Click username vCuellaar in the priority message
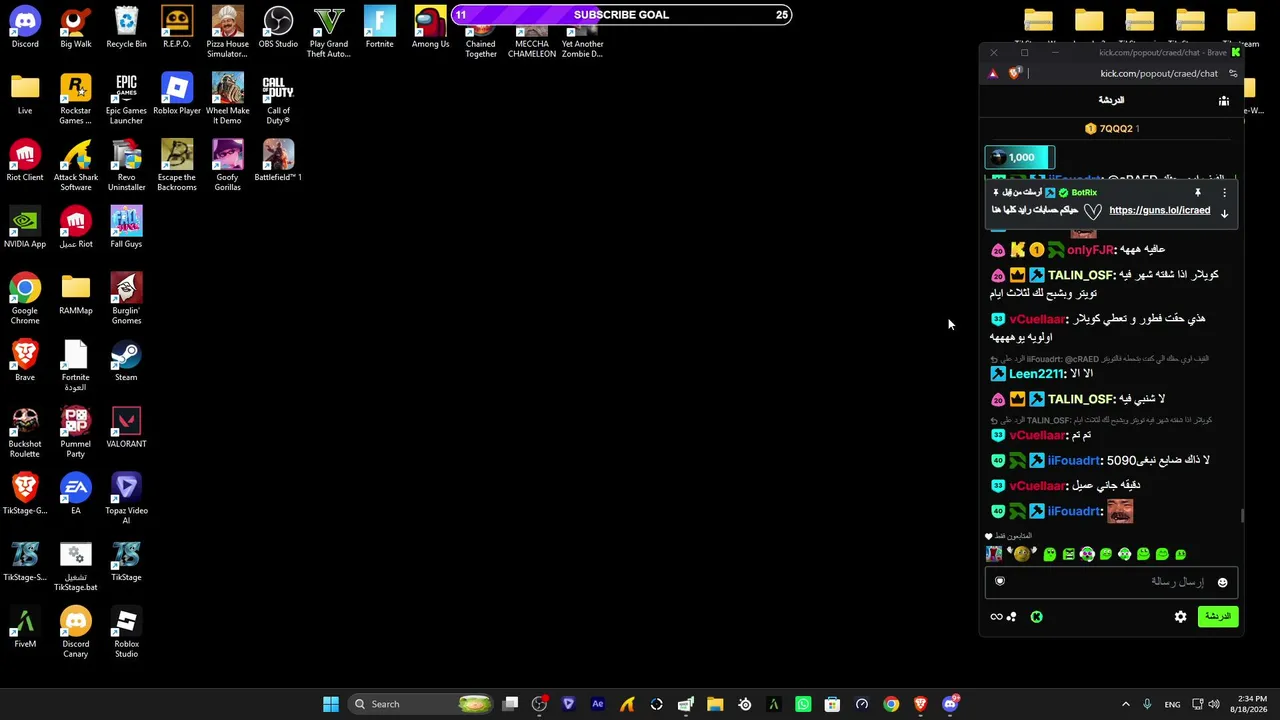The width and height of the screenshot is (1280, 720). 1037,319
